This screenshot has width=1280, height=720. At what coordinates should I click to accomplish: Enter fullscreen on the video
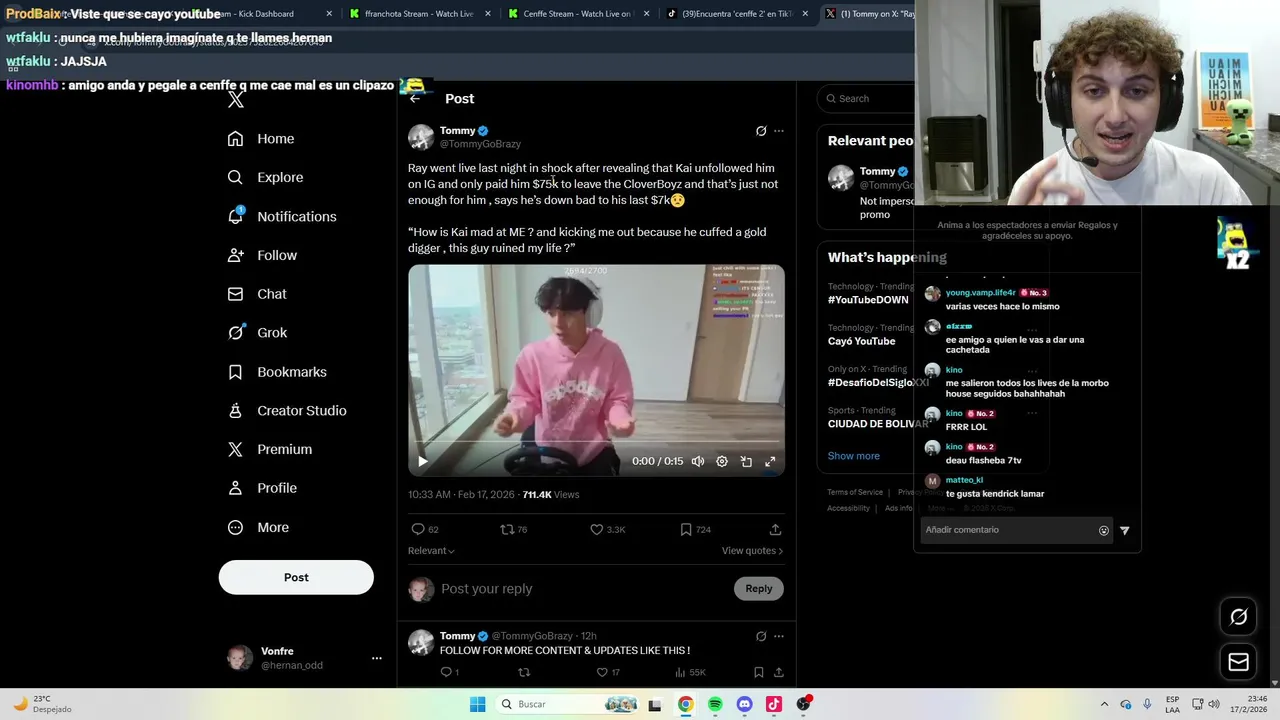point(770,461)
